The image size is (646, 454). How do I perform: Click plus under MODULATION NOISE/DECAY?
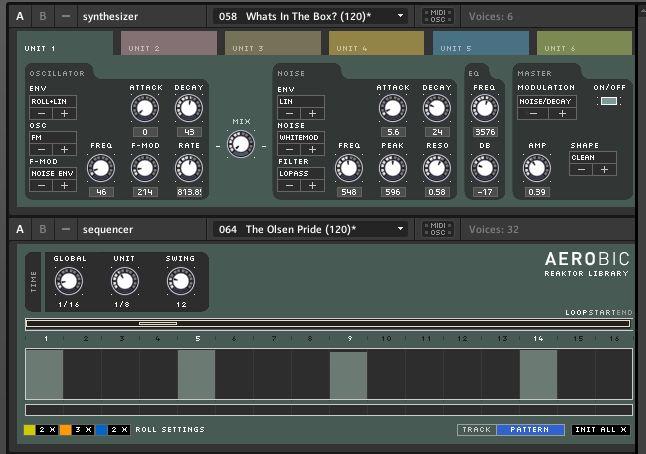pos(562,114)
